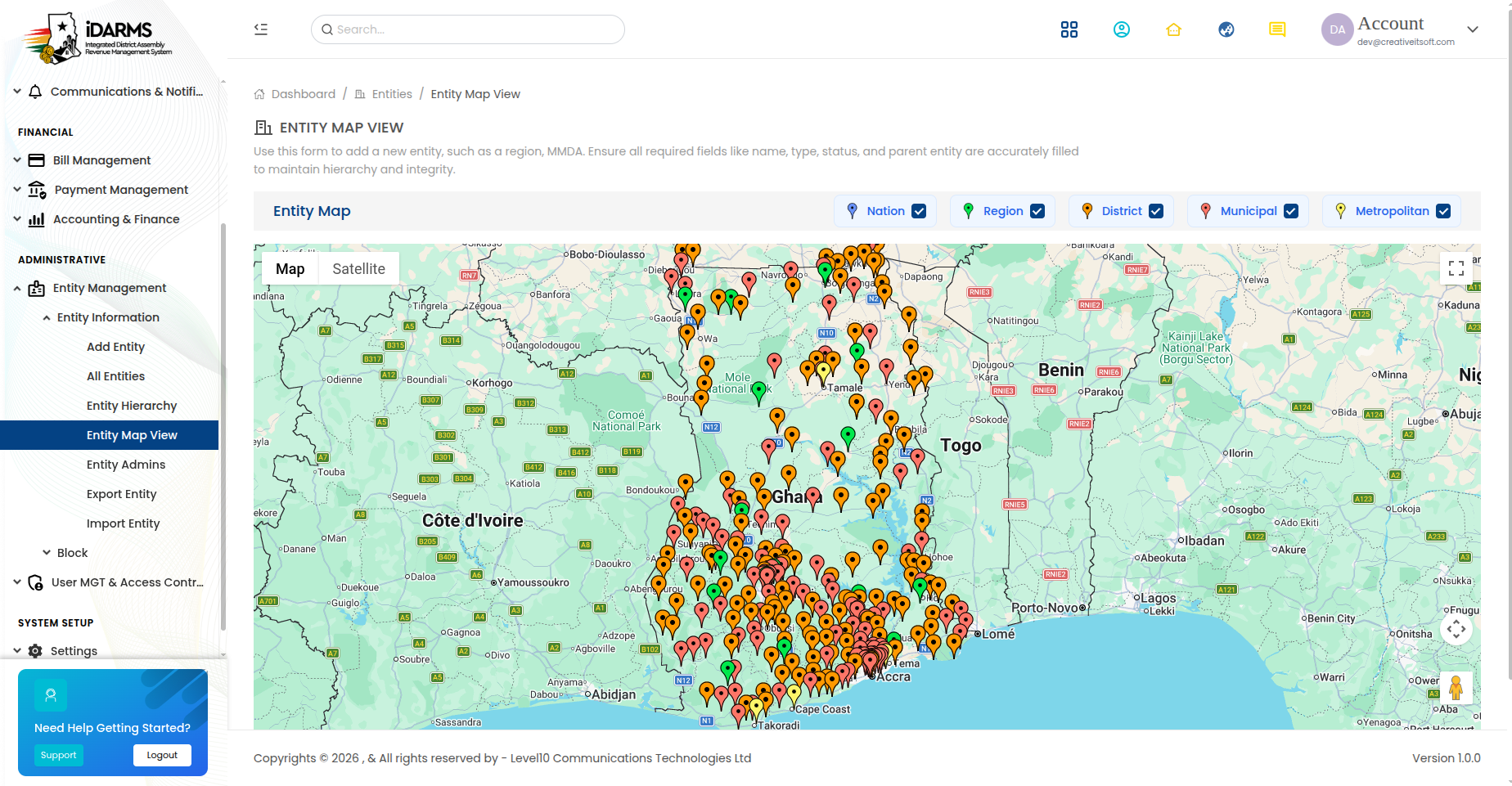Toggle the Region checkbox
This screenshot has height=786, width=1512.
click(1037, 211)
